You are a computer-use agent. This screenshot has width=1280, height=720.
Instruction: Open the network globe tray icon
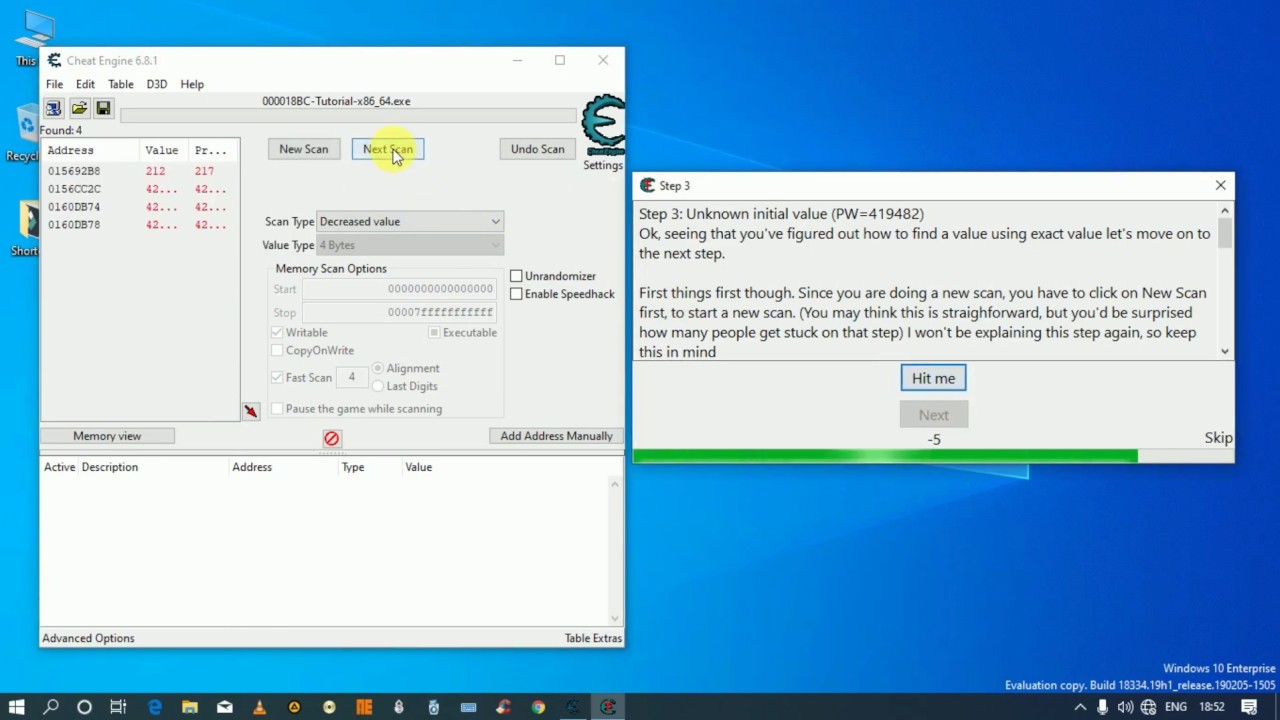tap(1148, 707)
